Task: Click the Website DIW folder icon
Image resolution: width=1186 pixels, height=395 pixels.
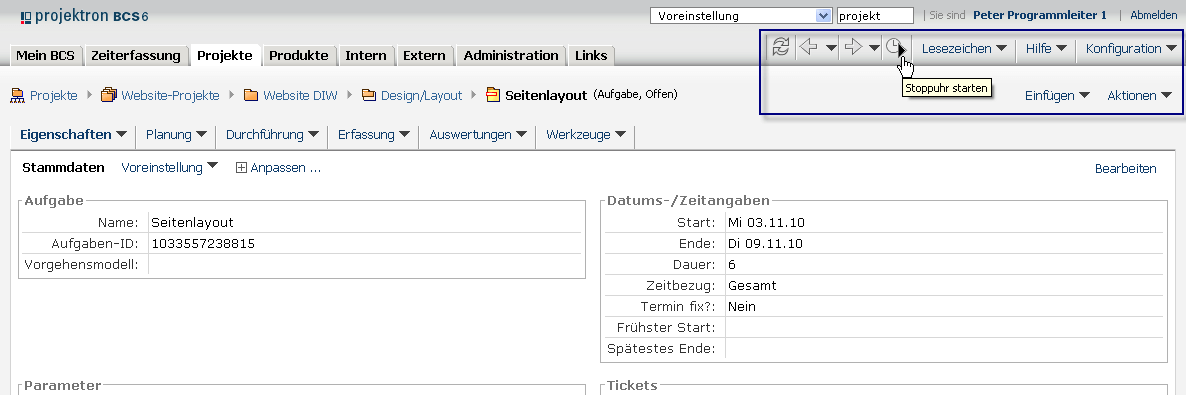Action: point(251,95)
